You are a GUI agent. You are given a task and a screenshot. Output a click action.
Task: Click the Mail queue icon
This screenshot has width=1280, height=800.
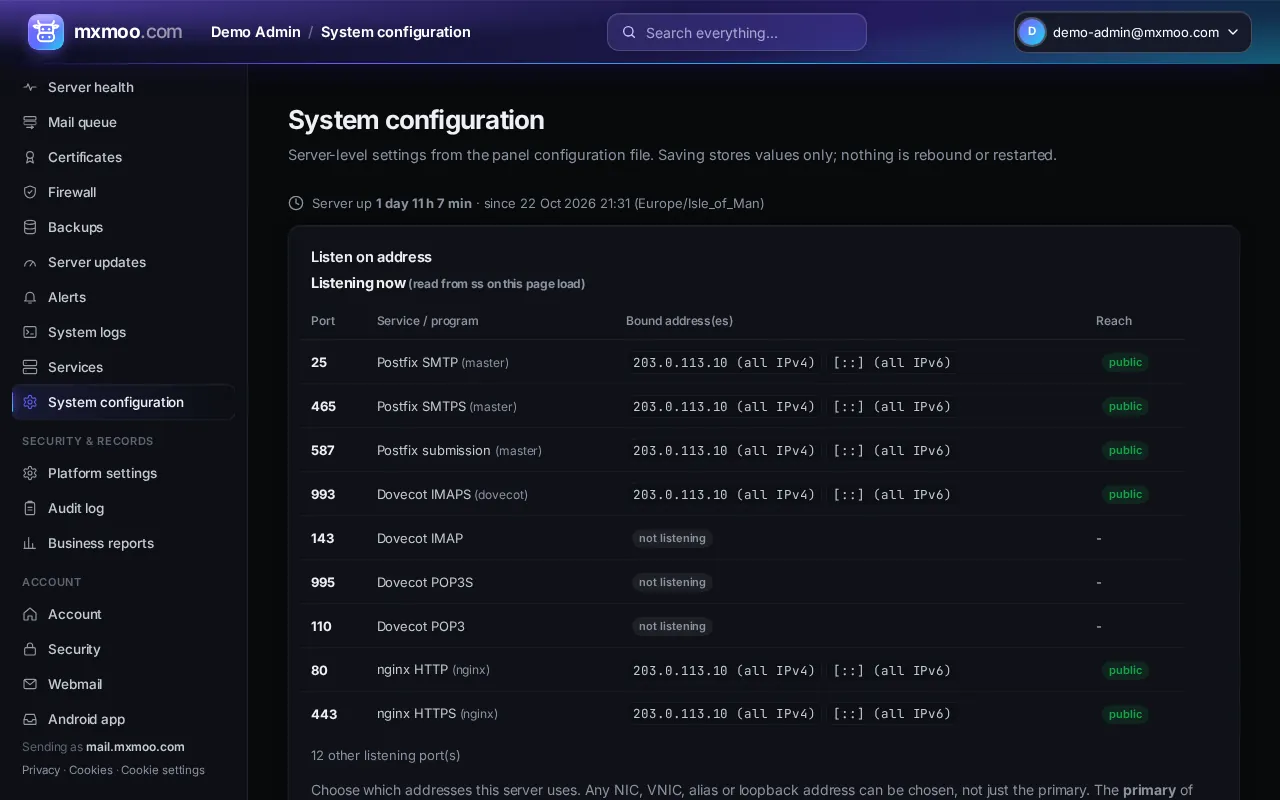pos(30,122)
